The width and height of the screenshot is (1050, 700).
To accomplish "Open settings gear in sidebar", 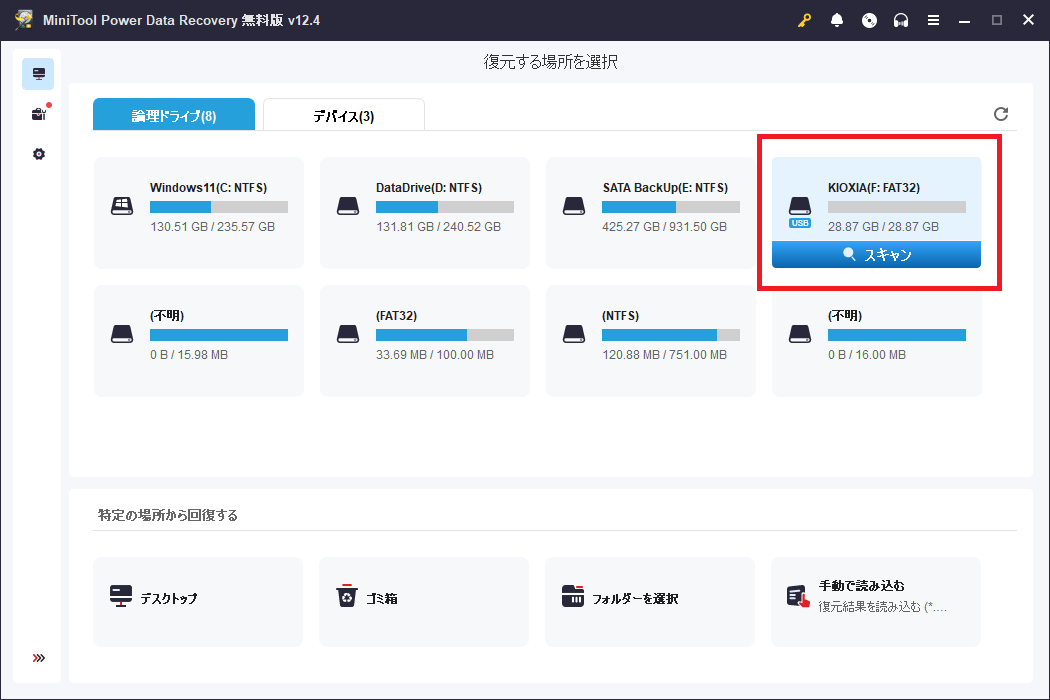I will (x=39, y=154).
